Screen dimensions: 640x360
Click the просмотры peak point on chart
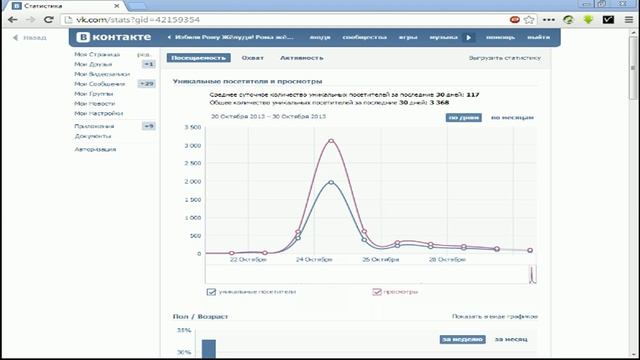pos(331,141)
